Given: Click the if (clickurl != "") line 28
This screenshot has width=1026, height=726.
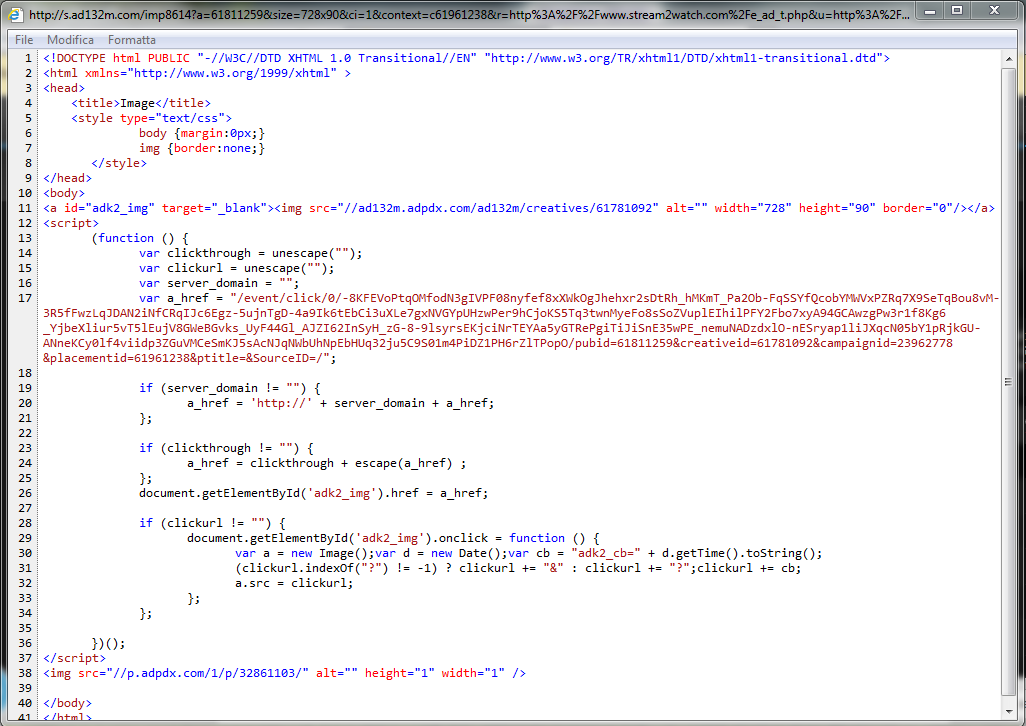Looking at the screenshot, I should click(212, 523).
